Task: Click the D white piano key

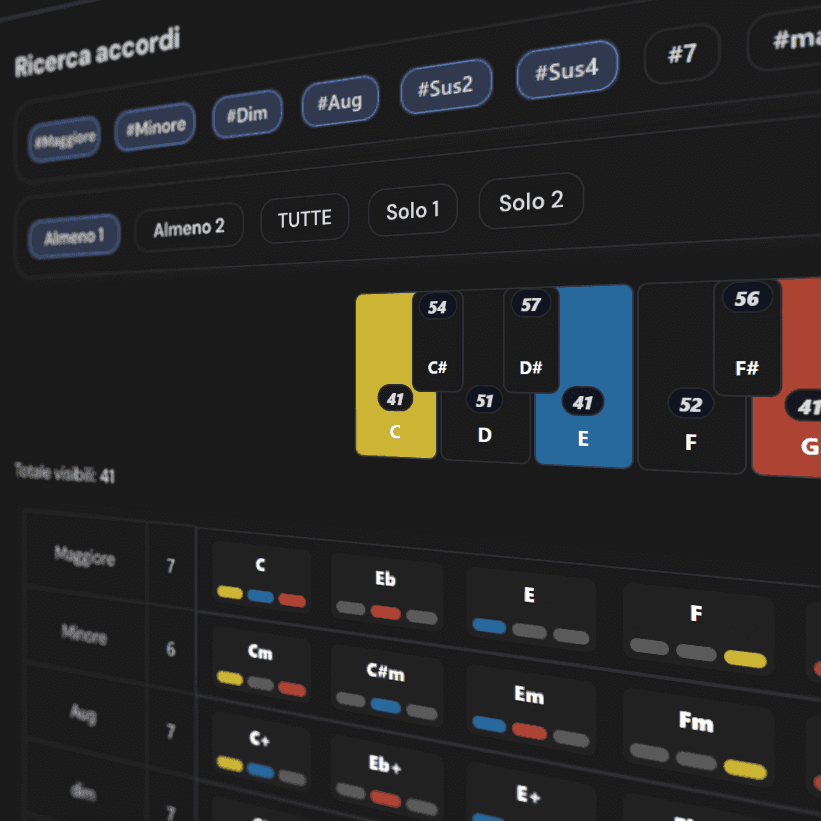Action: coord(485,430)
